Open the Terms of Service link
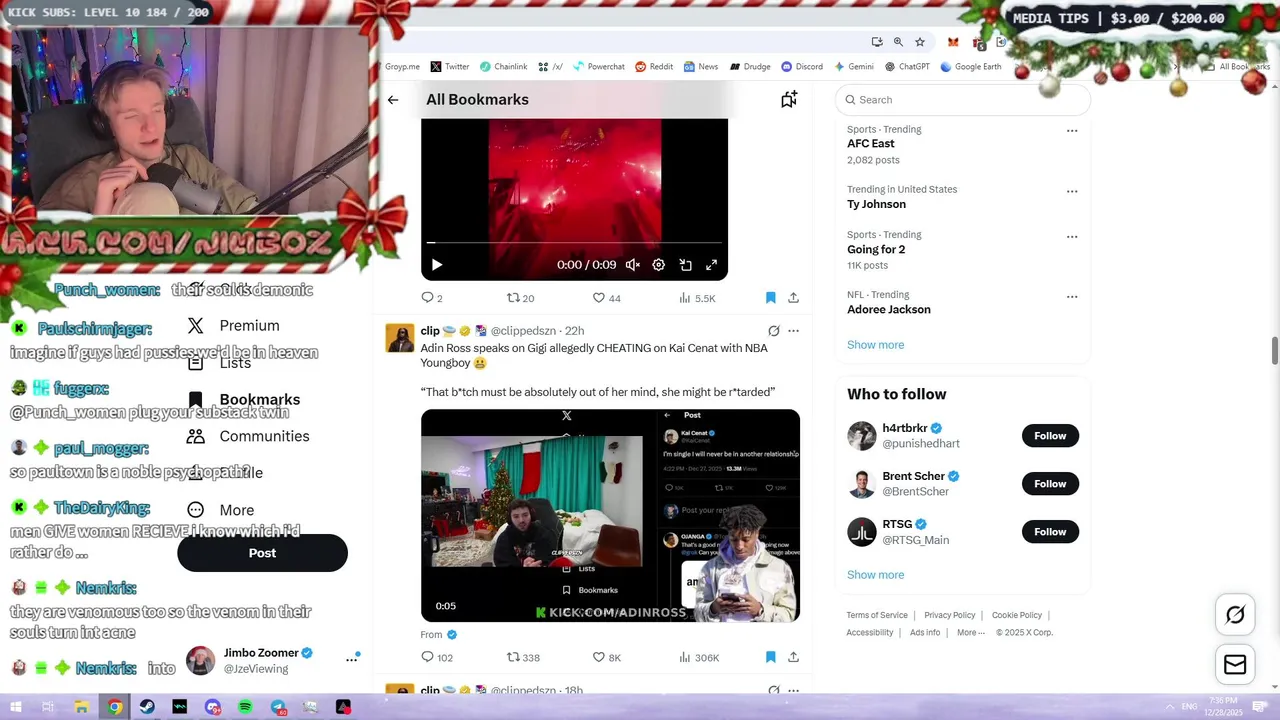Viewport: 1280px width, 720px height. [x=877, y=615]
